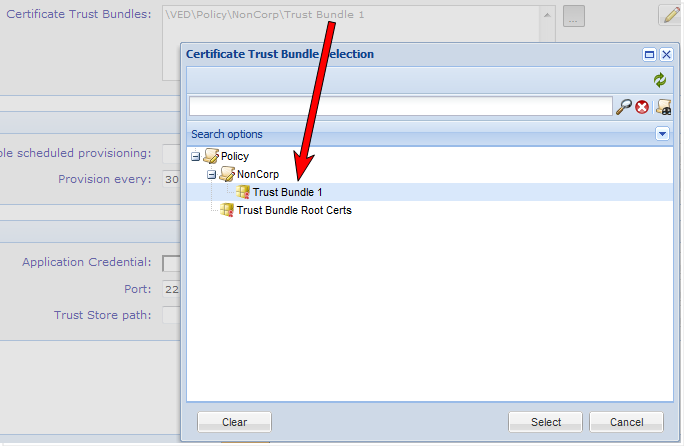Click the Cancel button
The width and height of the screenshot is (684, 446).
coord(626,422)
